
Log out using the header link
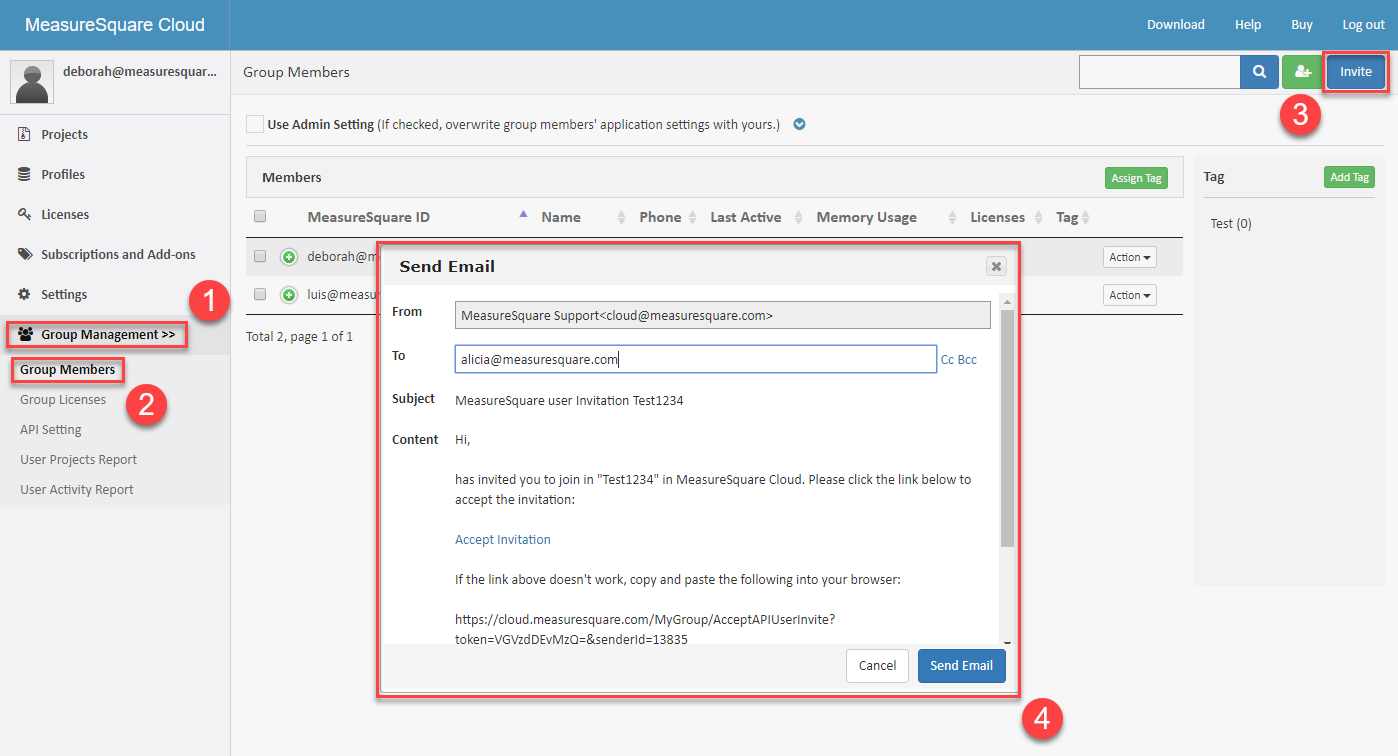(1364, 25)
